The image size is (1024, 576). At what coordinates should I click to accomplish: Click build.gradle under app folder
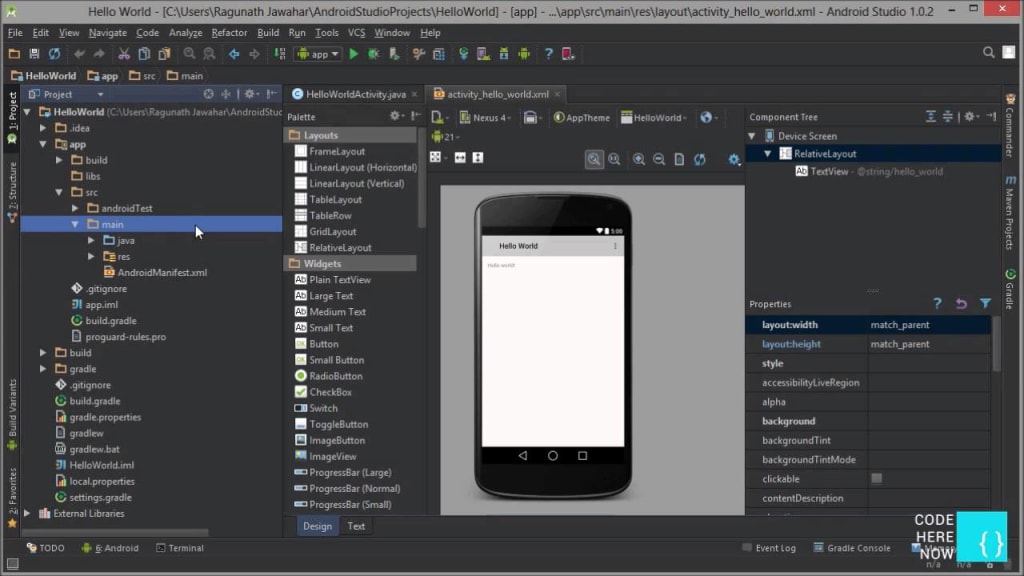pos(110,321)
